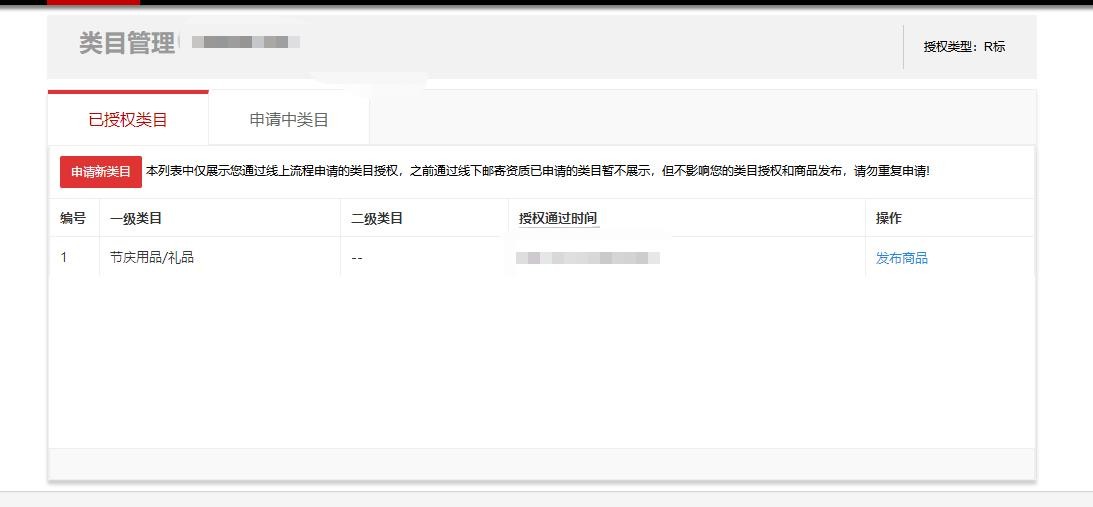The height and width of the screenshot is (507, 1093).
Task: Select the 授权通过时间 column header
Action: point(558,218)
